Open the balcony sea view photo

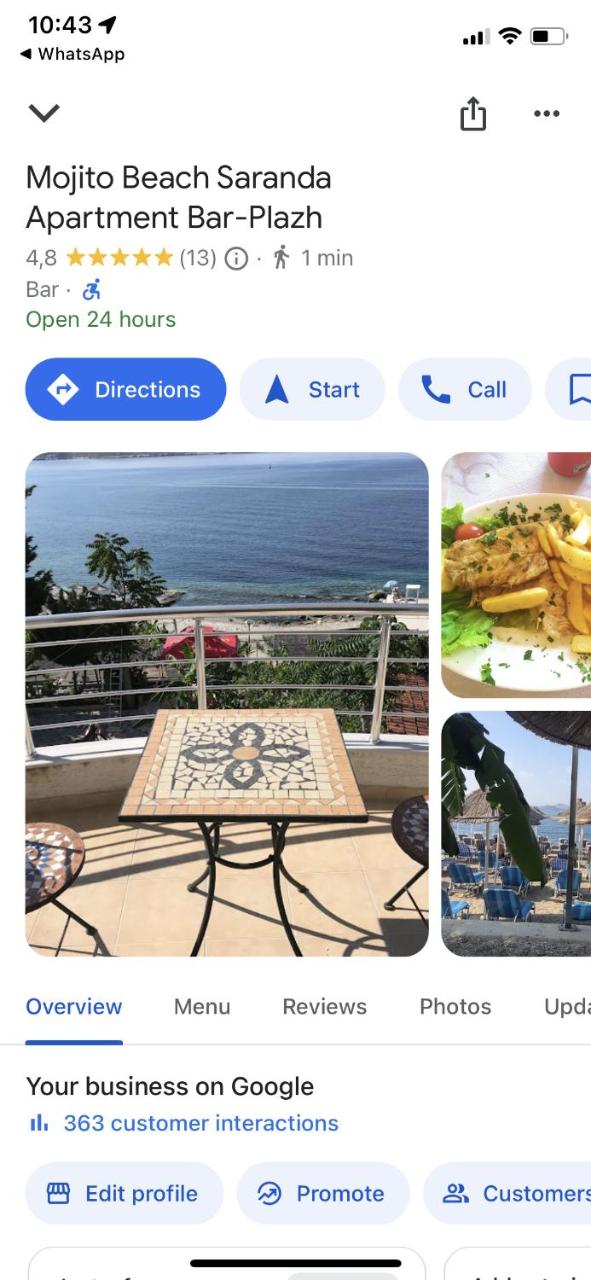227,704
